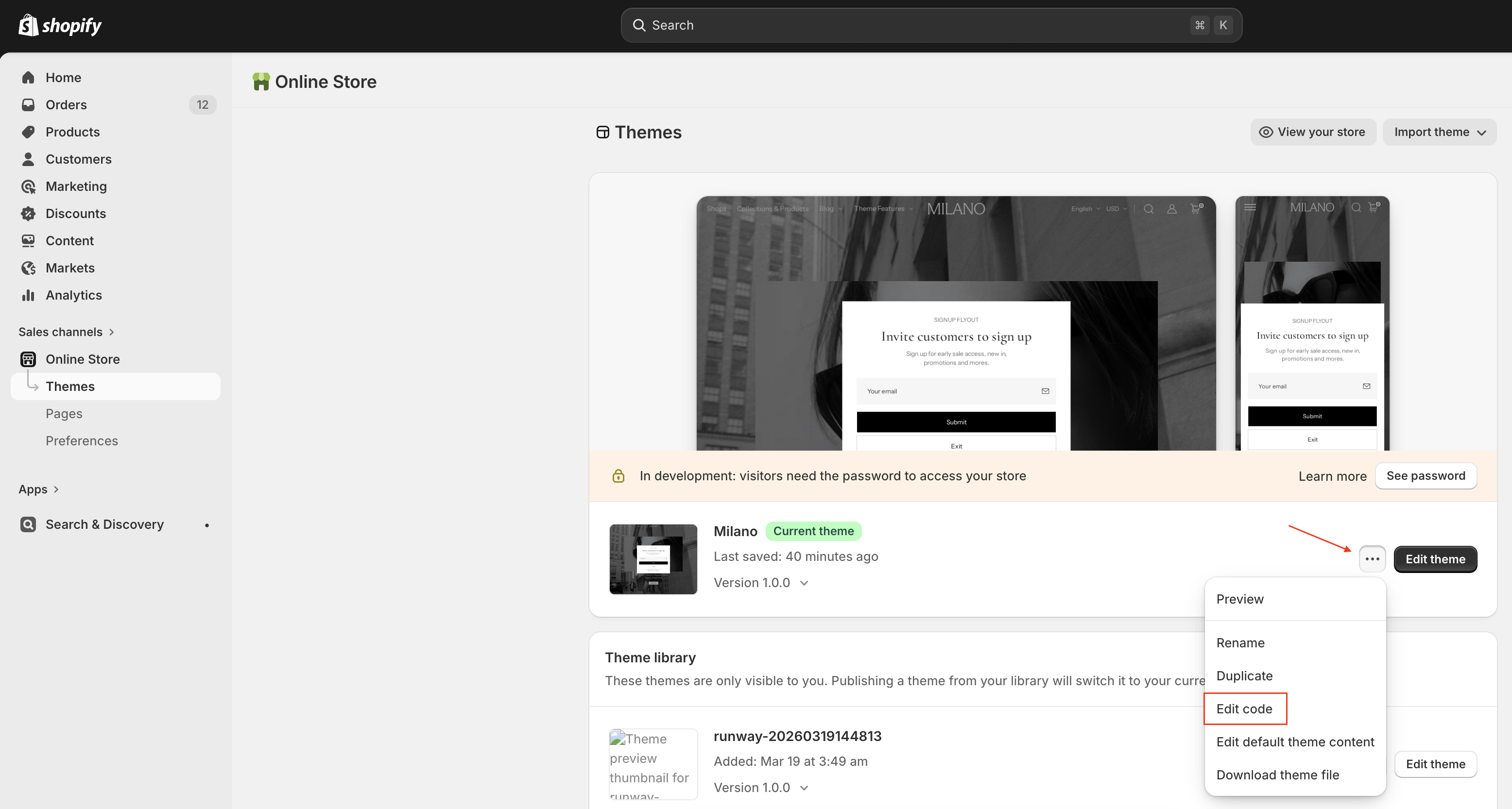The height and width of the screenshot is (809, 1512).
Task: Open the Search & Discovery app icon
Action: [x=28, y=524]
